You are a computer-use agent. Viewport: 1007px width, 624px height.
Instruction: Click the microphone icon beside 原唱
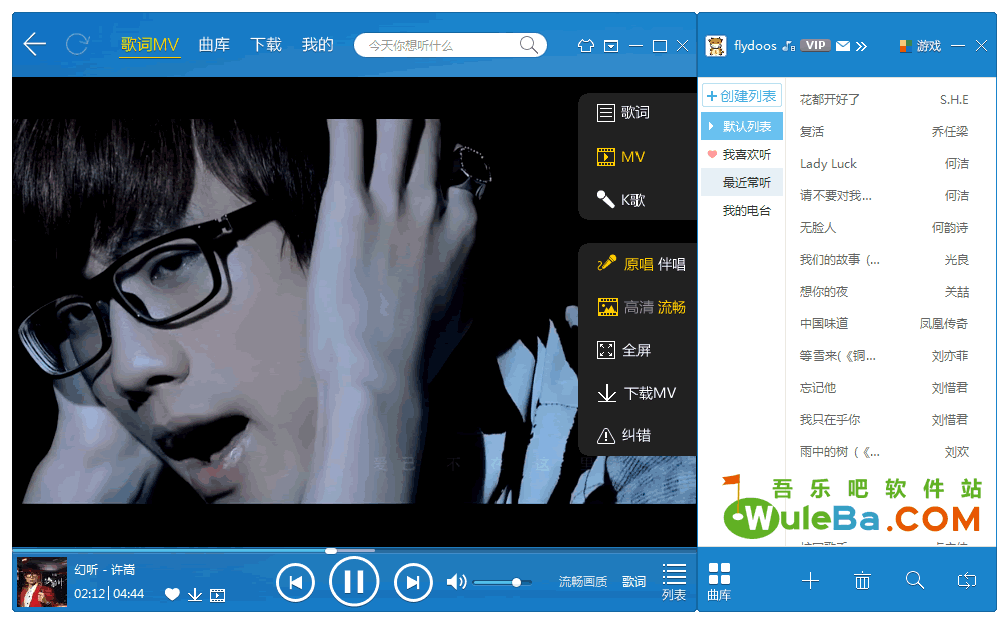tap(607, 263)
